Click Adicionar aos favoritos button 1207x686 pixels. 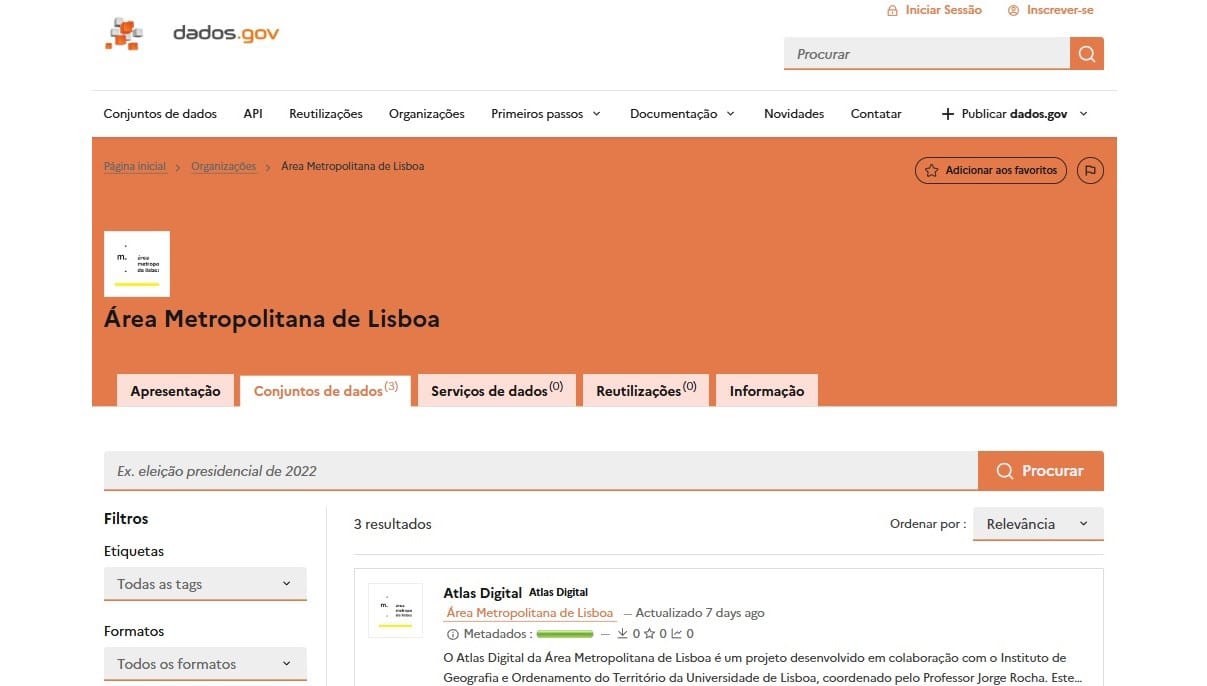coord(991,170)
